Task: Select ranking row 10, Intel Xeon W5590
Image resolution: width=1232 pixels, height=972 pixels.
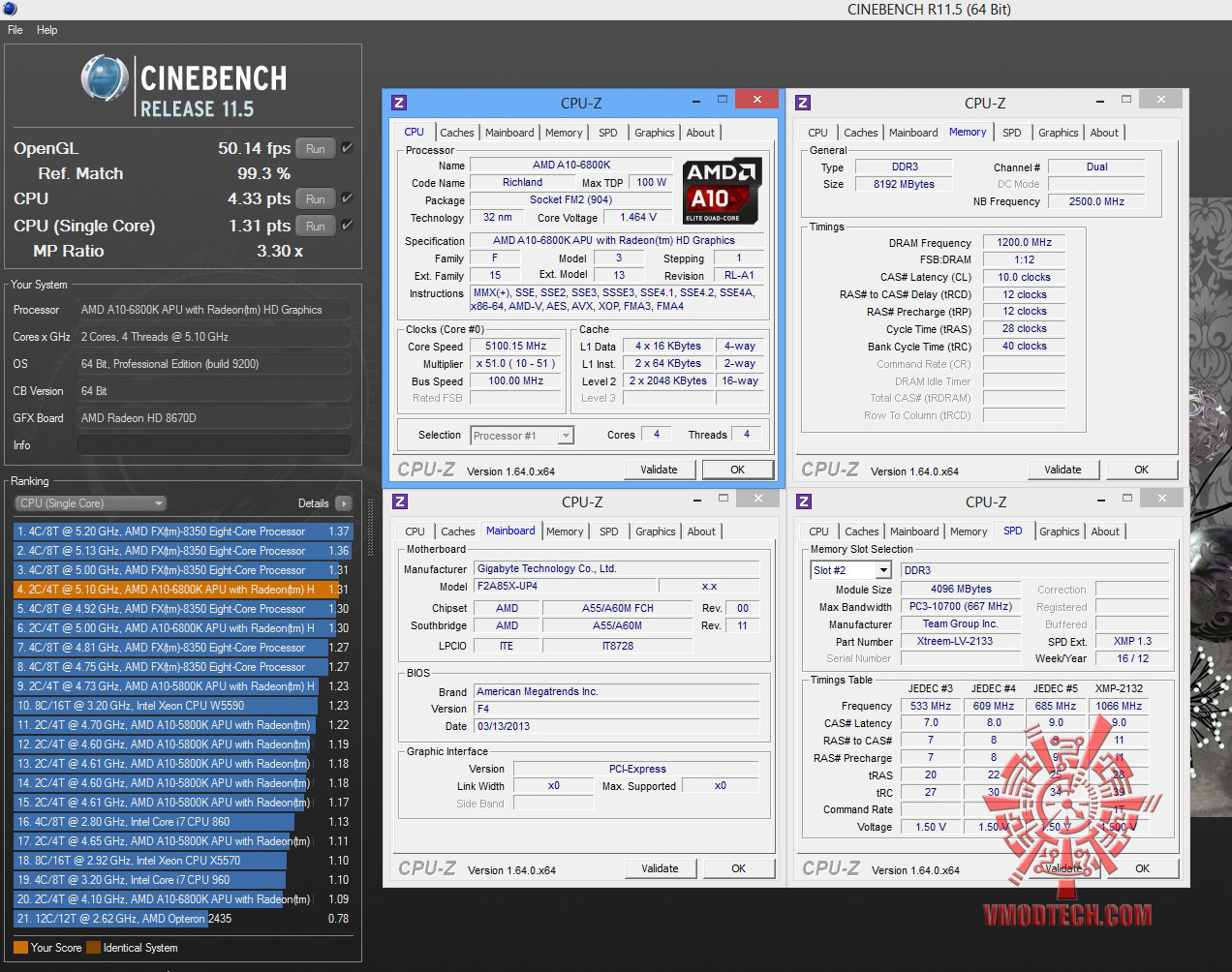Action: pyautogui.click(x=183, y=706)
